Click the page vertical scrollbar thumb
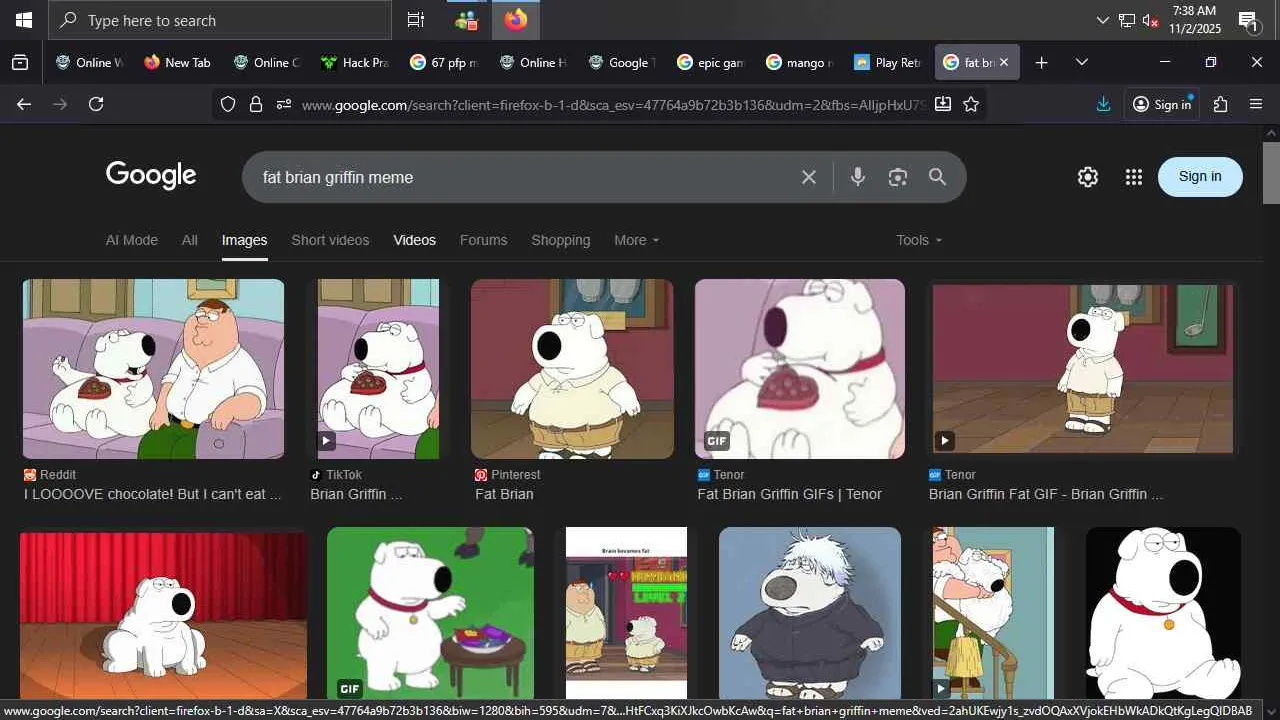This screenshot has width=1280, height=720. [1271, 172]
